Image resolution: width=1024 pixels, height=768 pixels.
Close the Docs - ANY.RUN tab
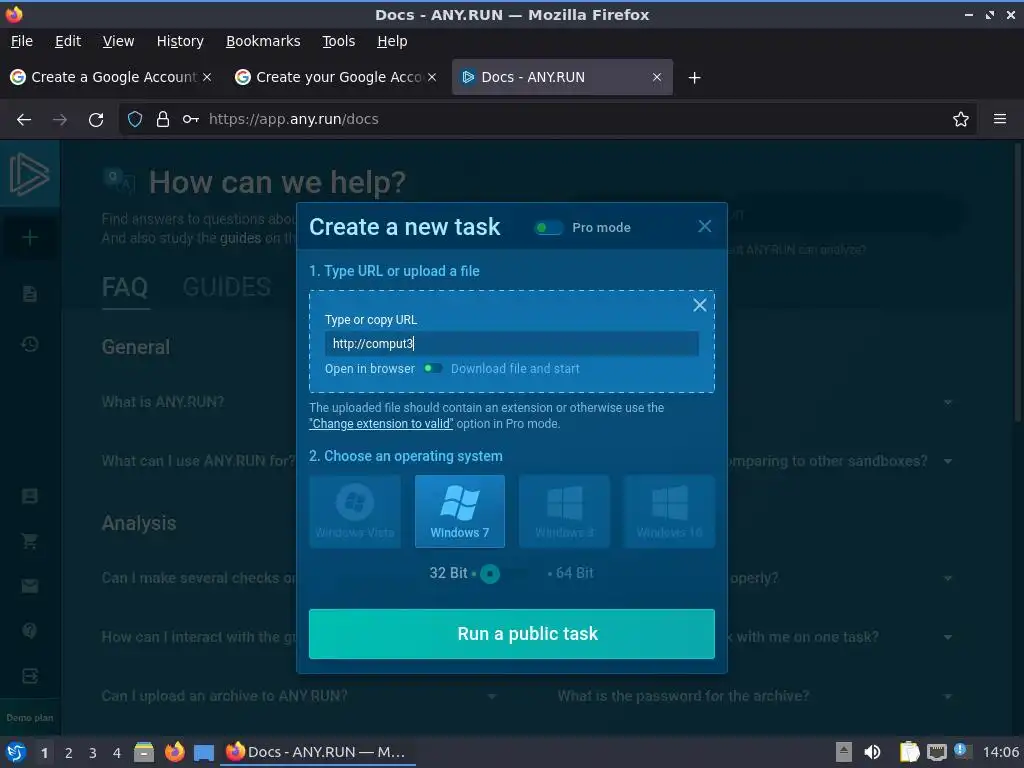[x=657, y=77]
